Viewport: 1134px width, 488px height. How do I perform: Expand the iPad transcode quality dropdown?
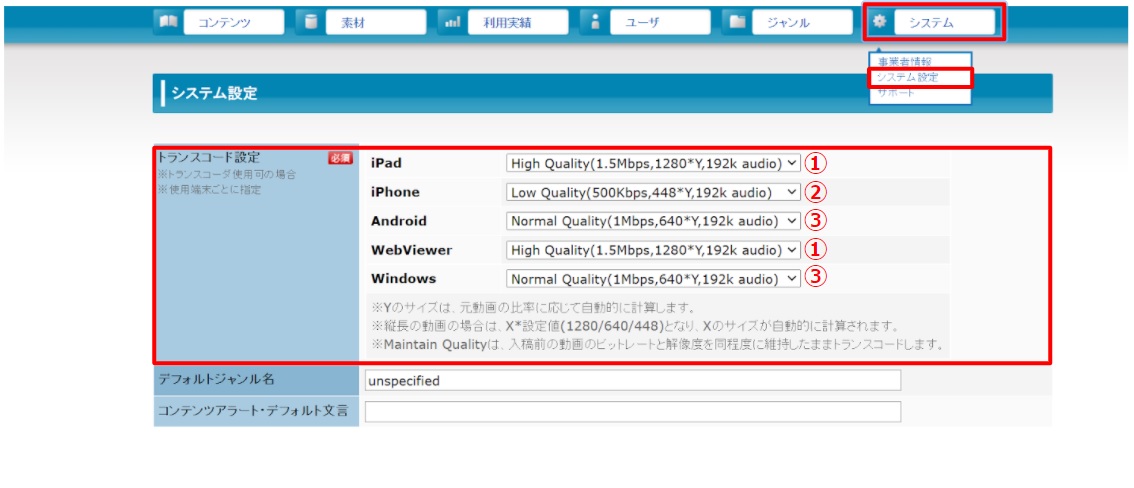pos(654,163)
